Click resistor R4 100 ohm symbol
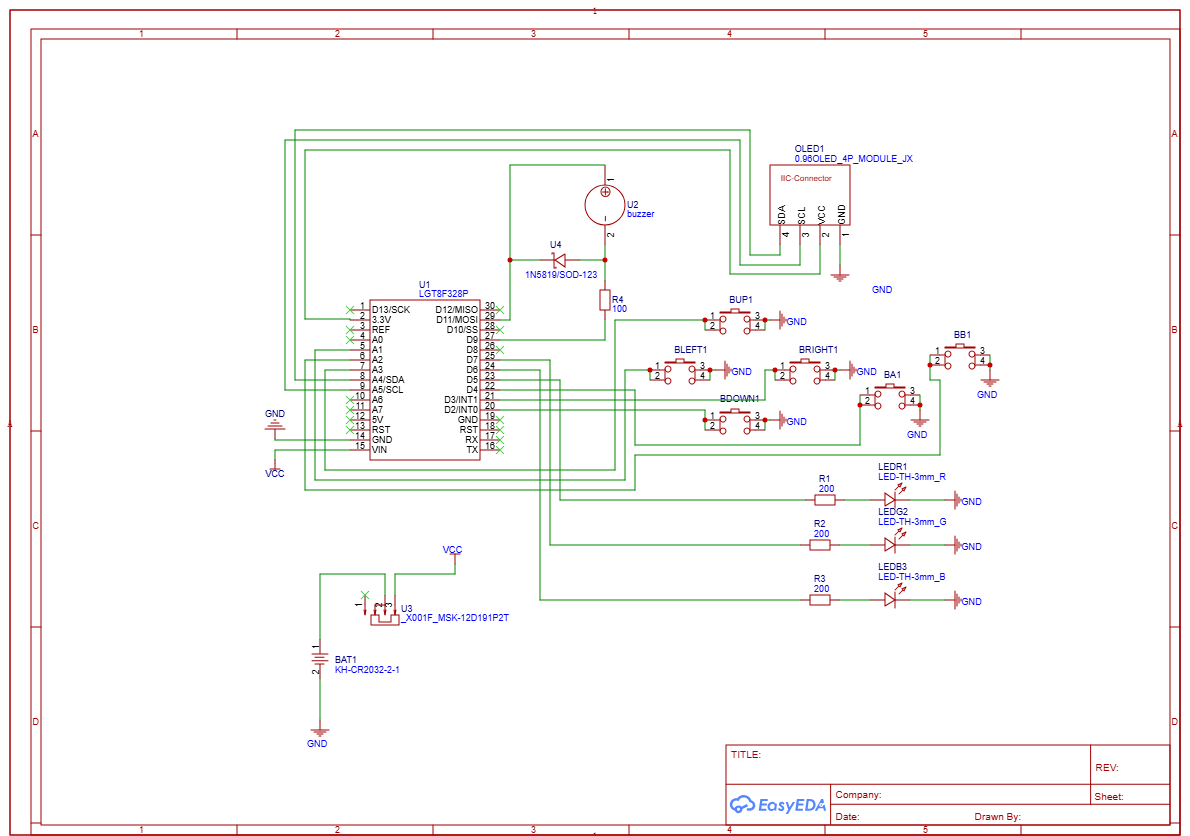The width and height of the screenshot is (1190, 836). tap(605, 300)
